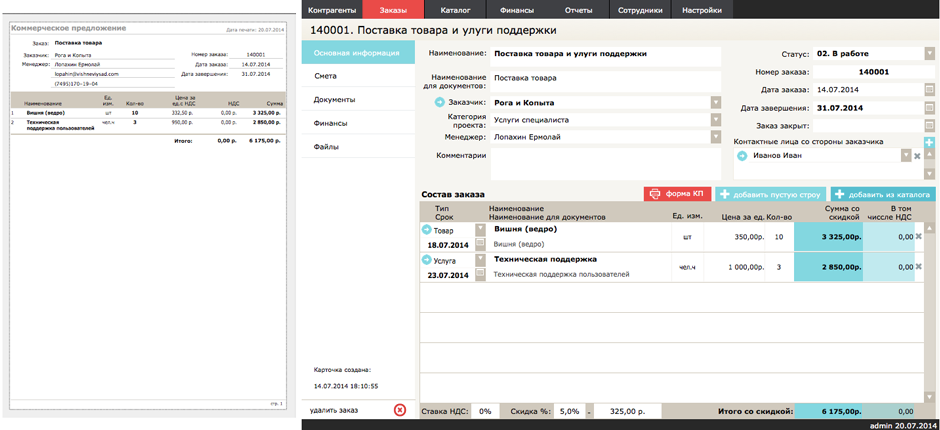The image size is (940, 430).
Task: Expand the Статус dropdown
Action: point(929,53)
